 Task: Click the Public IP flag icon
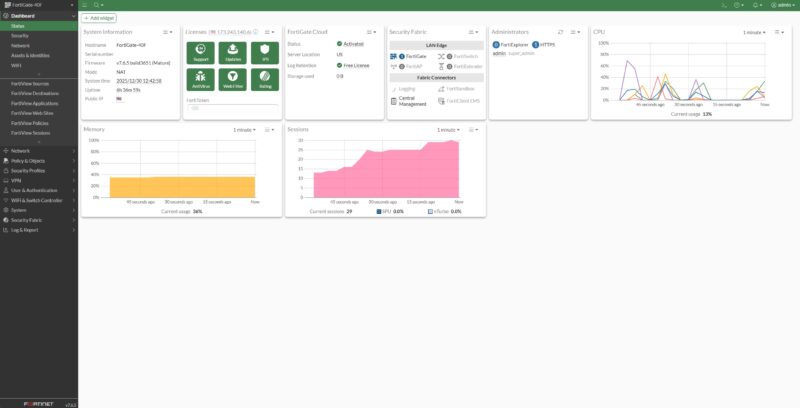(119, 99)
